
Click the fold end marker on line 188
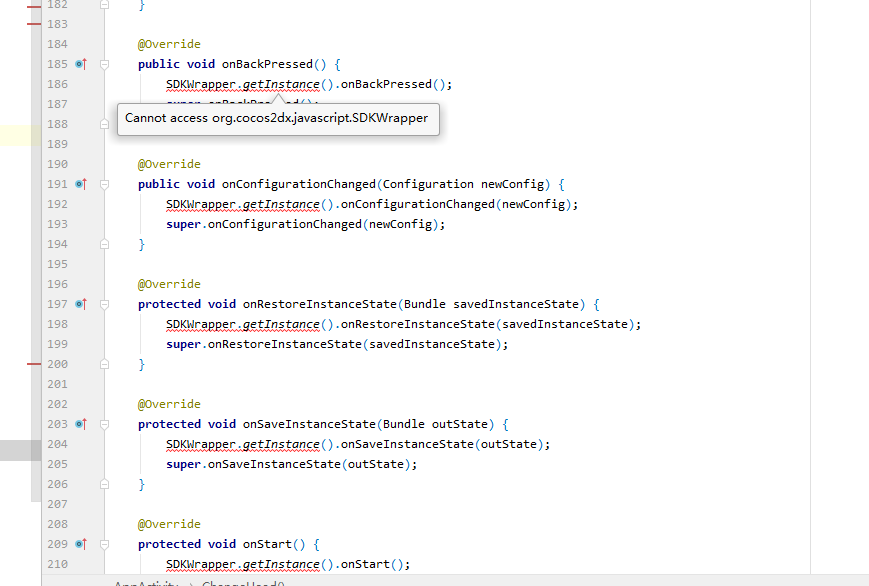click(x=104, y=124)
